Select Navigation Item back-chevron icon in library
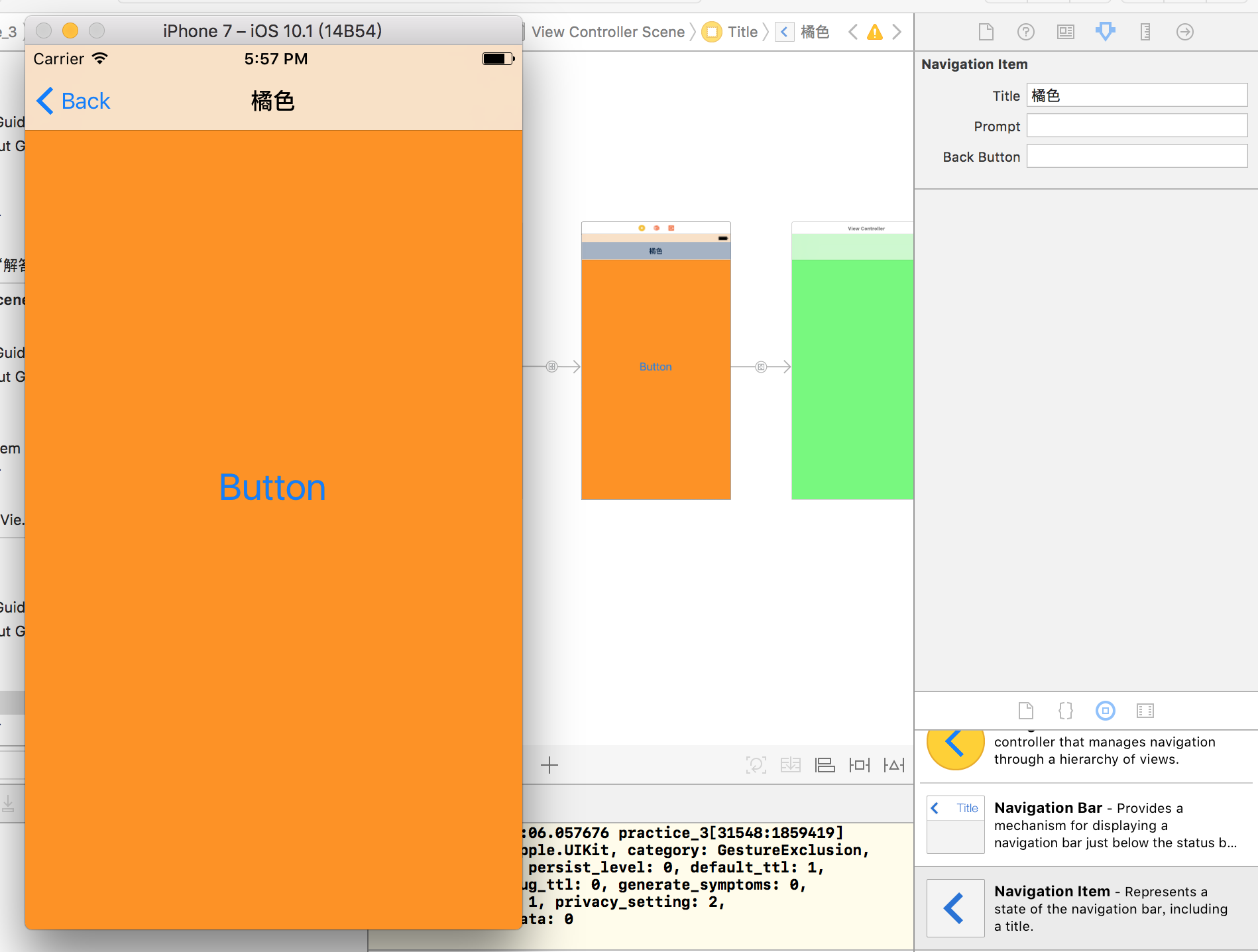This screenshot has width=1258, height=952. coord(955,908)
